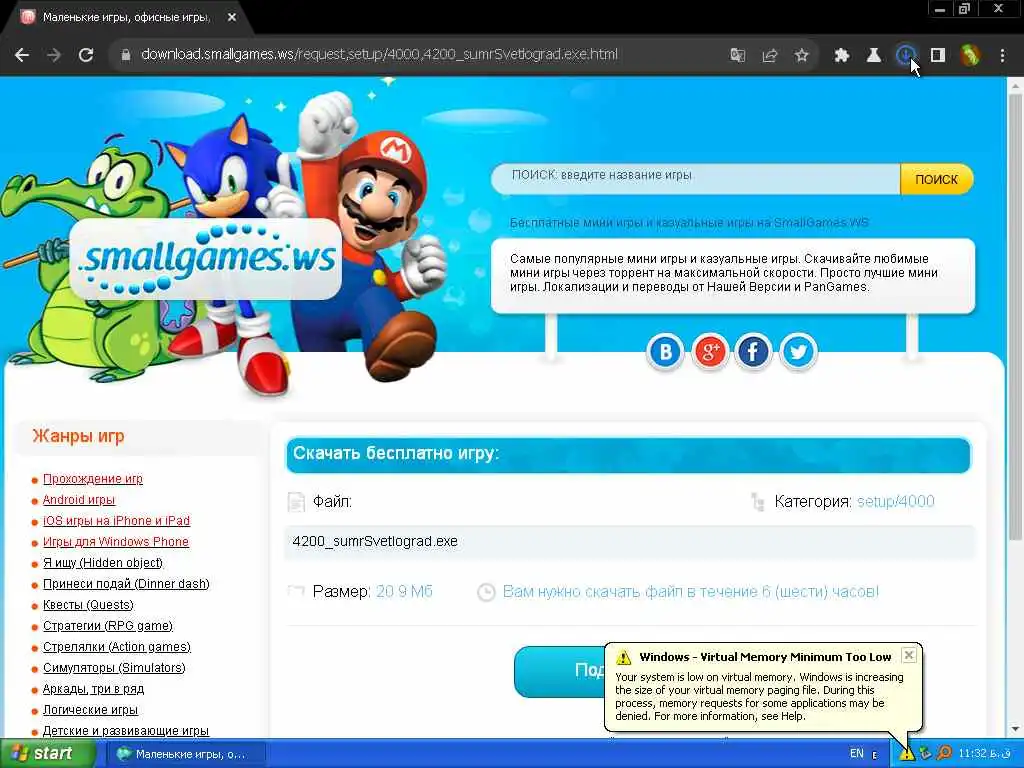
Task: Open Симуляторы (Simulators) genre
Action: coord(114,667)
